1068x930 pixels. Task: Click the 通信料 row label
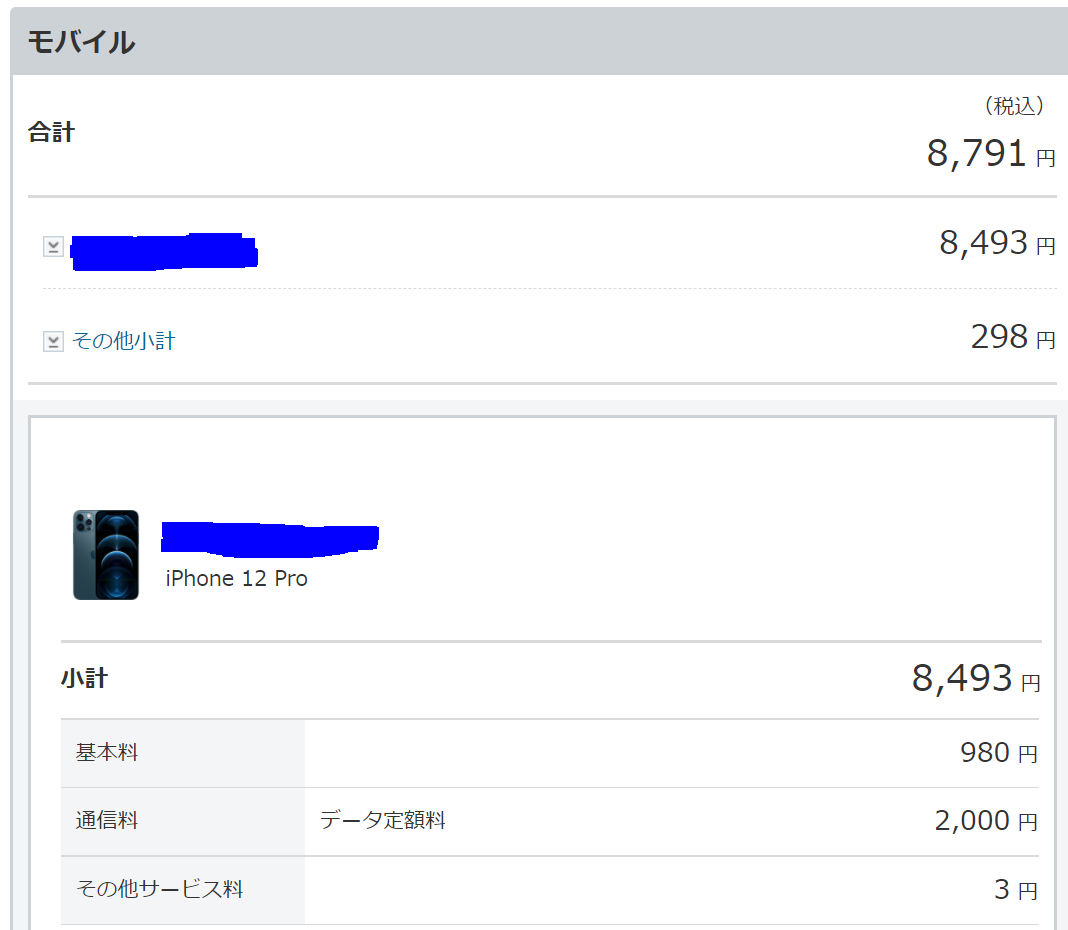click(107, 820)
